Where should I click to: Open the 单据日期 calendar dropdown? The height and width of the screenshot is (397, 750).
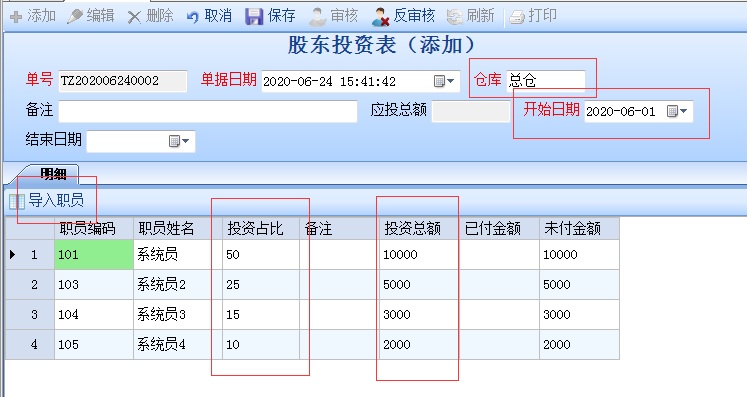pyautogui.click(x=444, y=81)
